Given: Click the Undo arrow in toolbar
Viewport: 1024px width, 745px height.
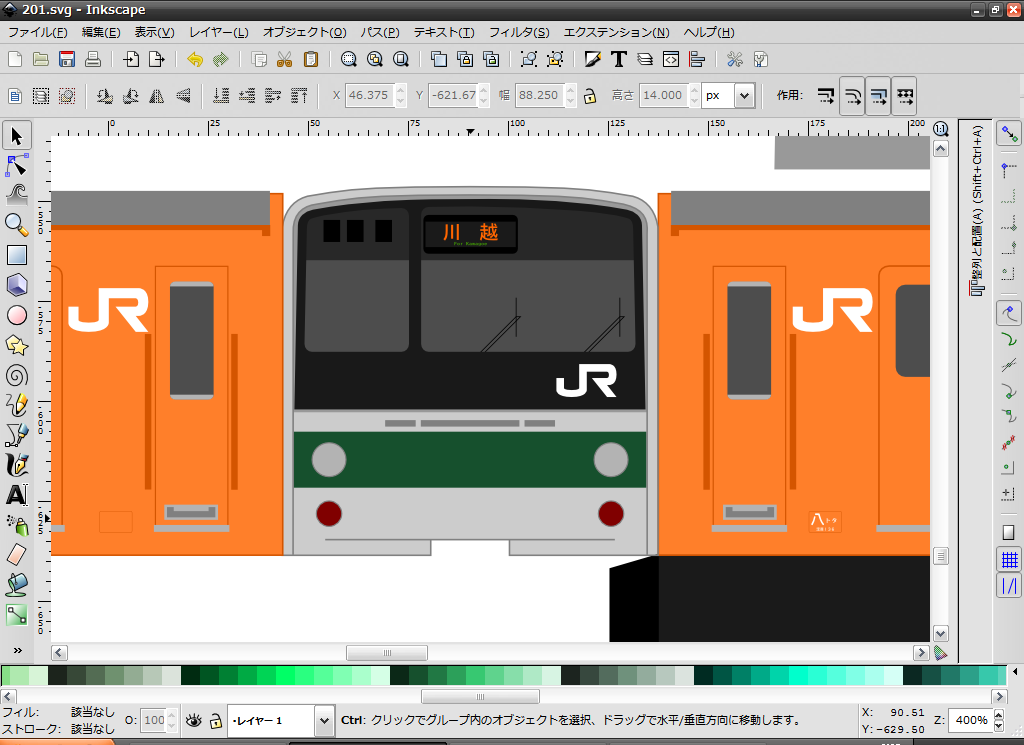Looking at the screenshot, I should [x=195, y=59].
